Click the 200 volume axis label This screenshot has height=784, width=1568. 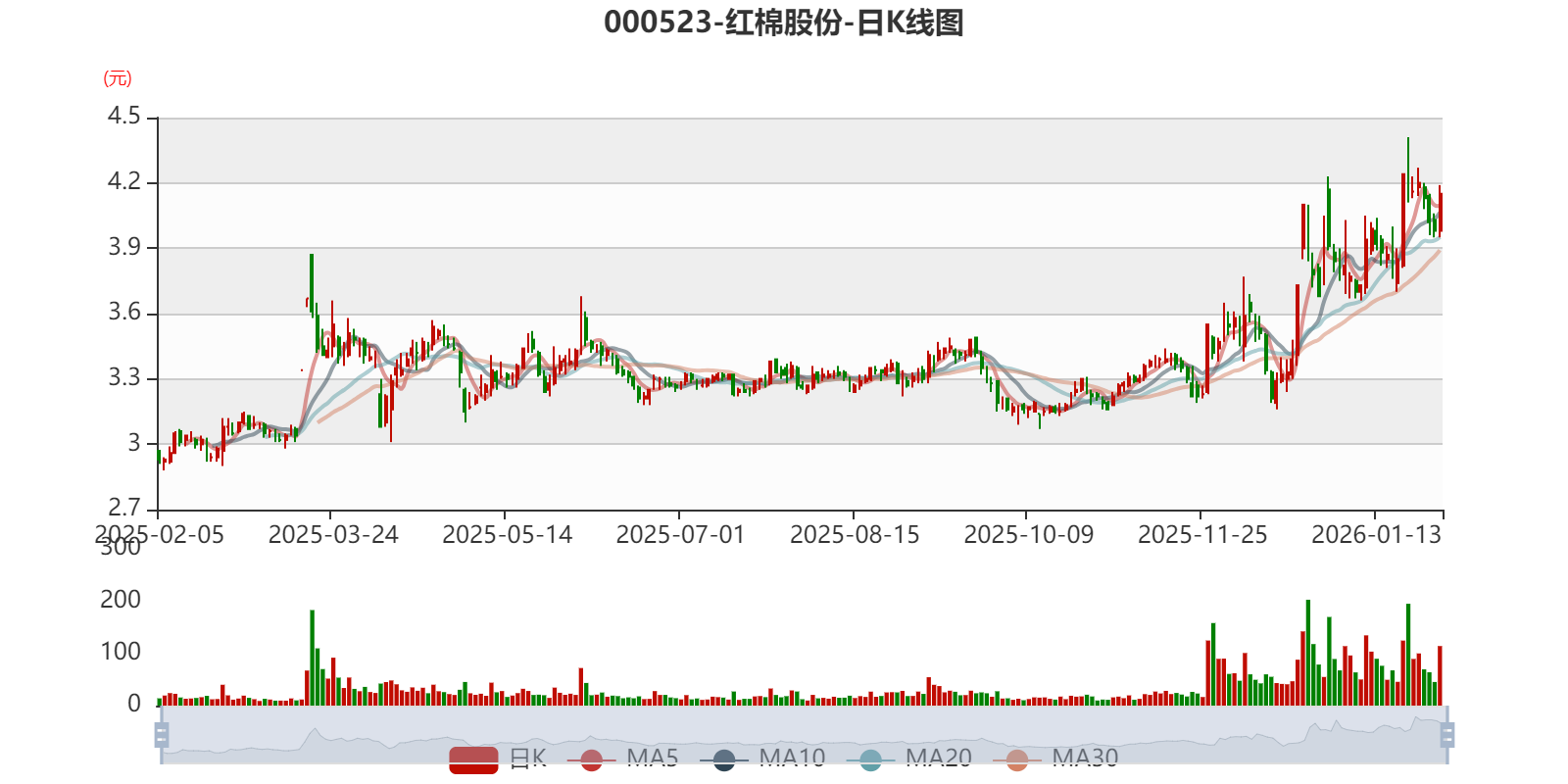click(121, 600)
